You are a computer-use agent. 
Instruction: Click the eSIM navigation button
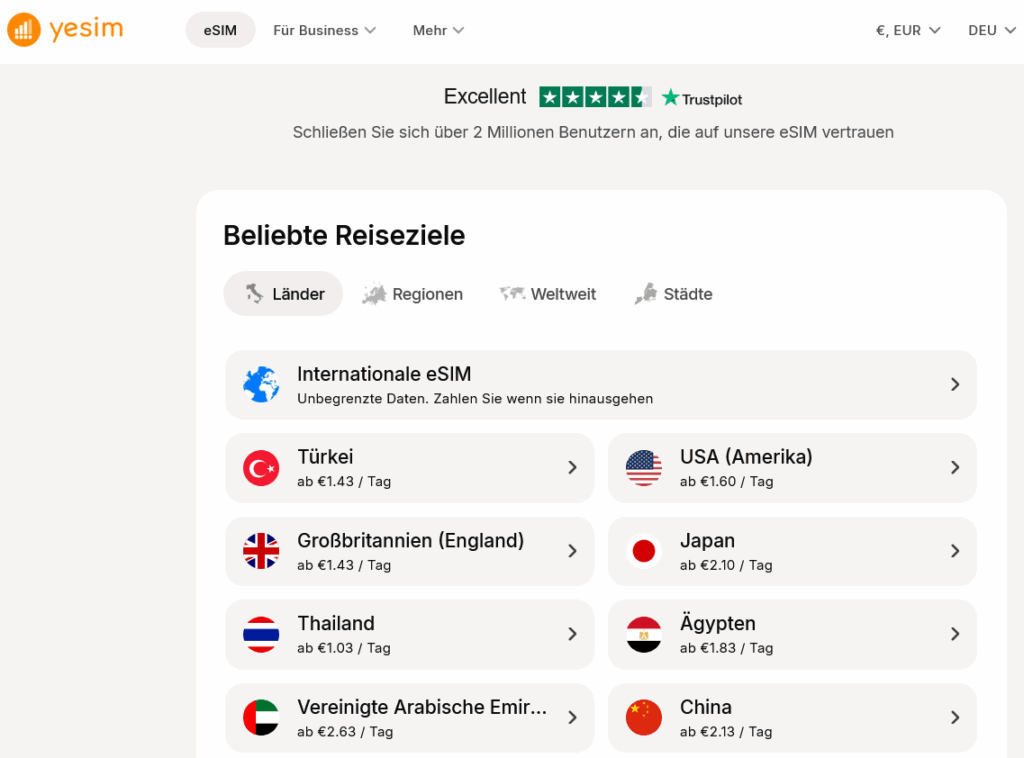tap(220, 30)
